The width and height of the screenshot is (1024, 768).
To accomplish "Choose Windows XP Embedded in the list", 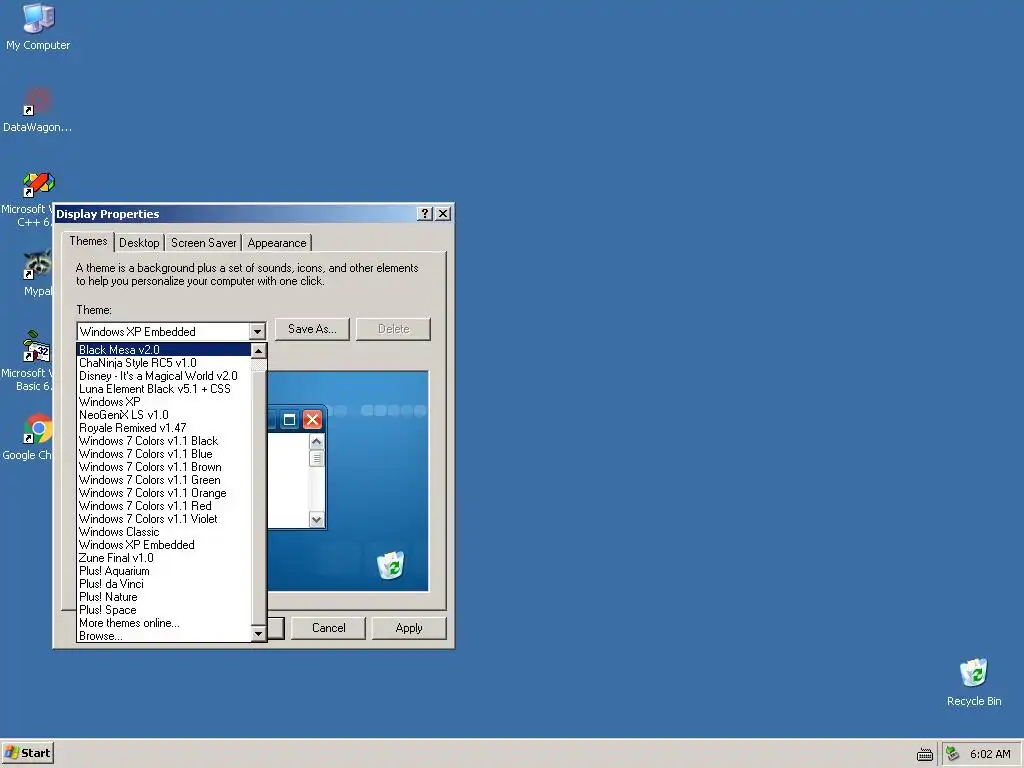I will pos(163,545).
